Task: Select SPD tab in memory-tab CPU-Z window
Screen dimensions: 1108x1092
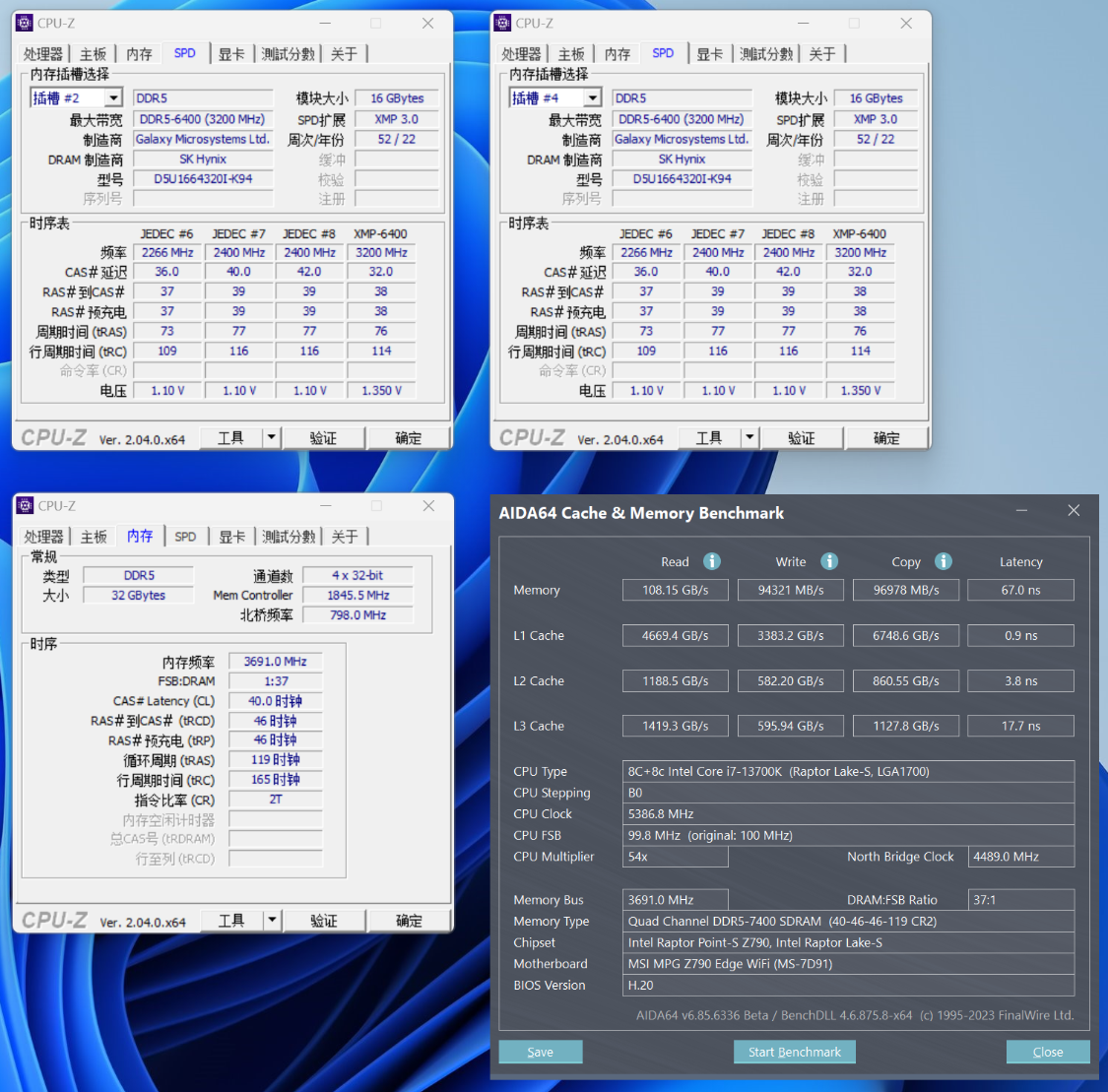Action: [185, 536]
